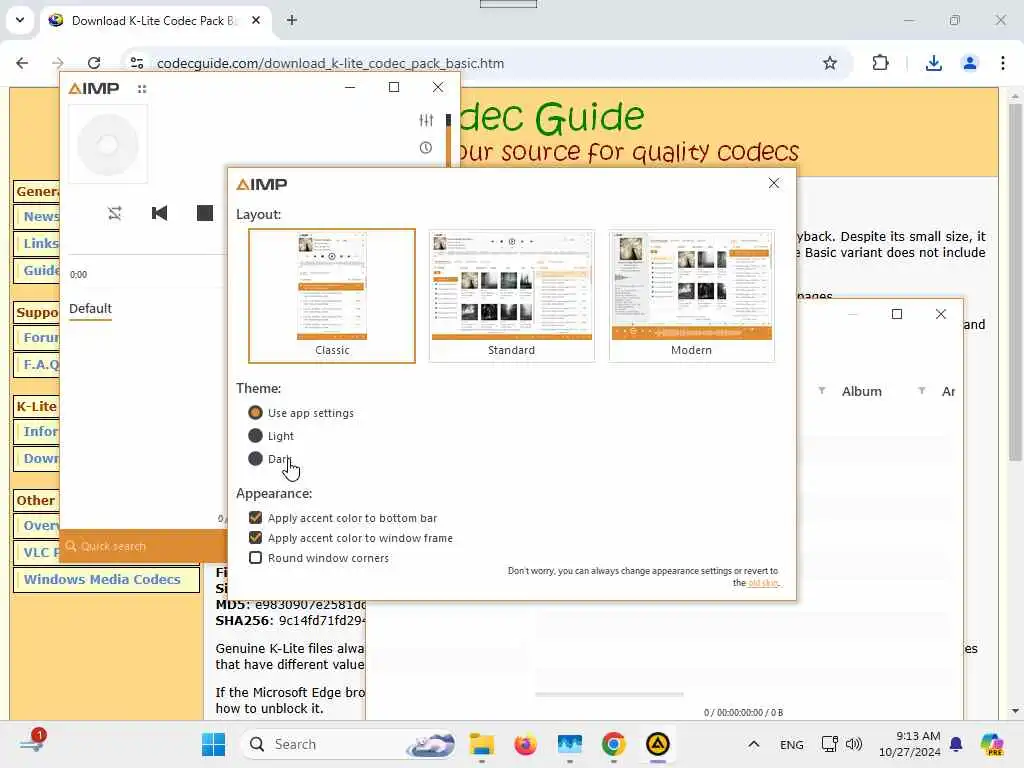
Task: Choose the Standard layout thumbnail
Action: coord(511,295)
